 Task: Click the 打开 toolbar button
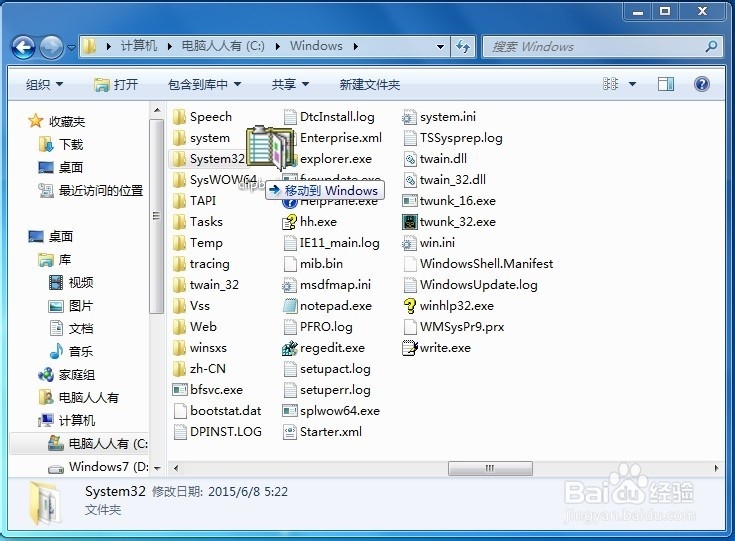tap(116, 84)
